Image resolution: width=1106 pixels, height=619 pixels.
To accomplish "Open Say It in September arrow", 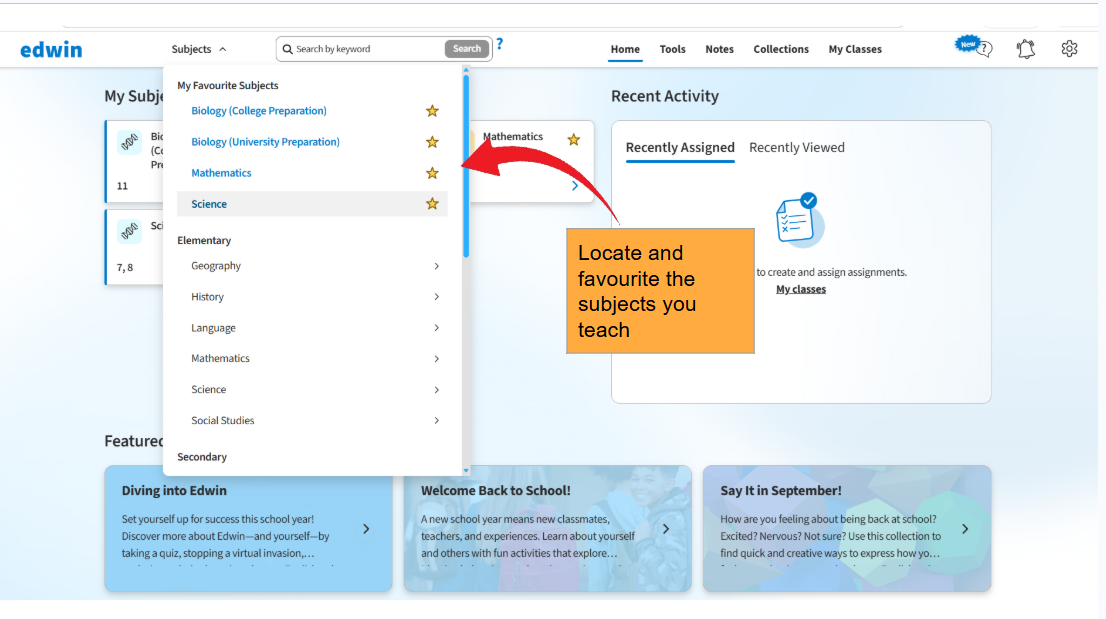I will pyautogui.click(x=965, y=529).
